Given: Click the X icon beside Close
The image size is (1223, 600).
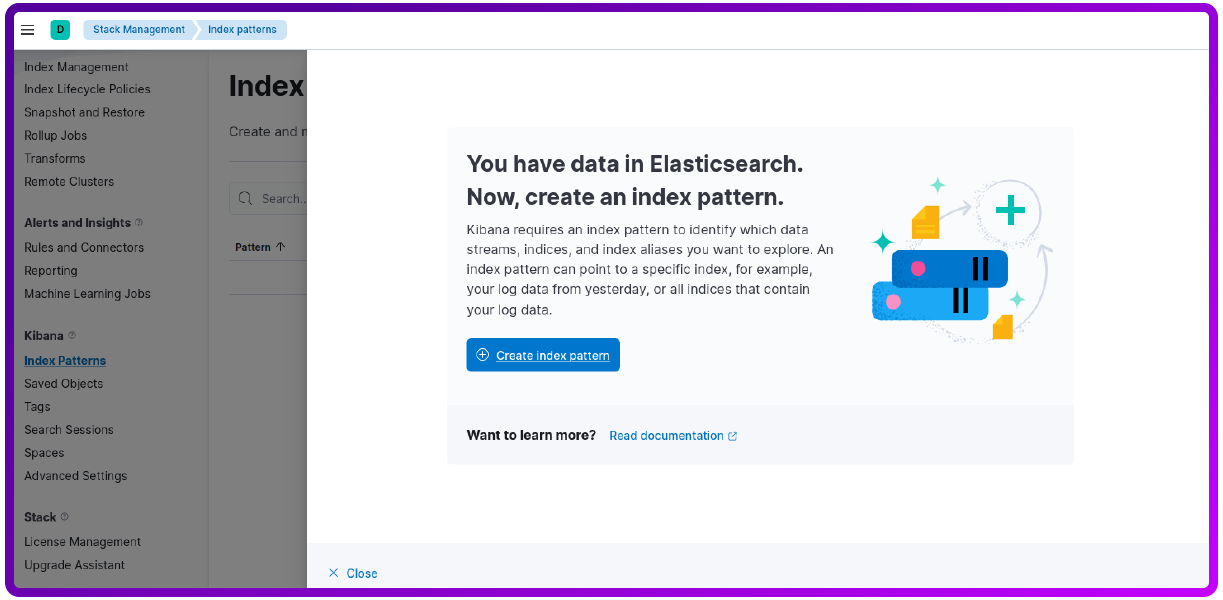Looking at the screenshot, I should point(334,573).
